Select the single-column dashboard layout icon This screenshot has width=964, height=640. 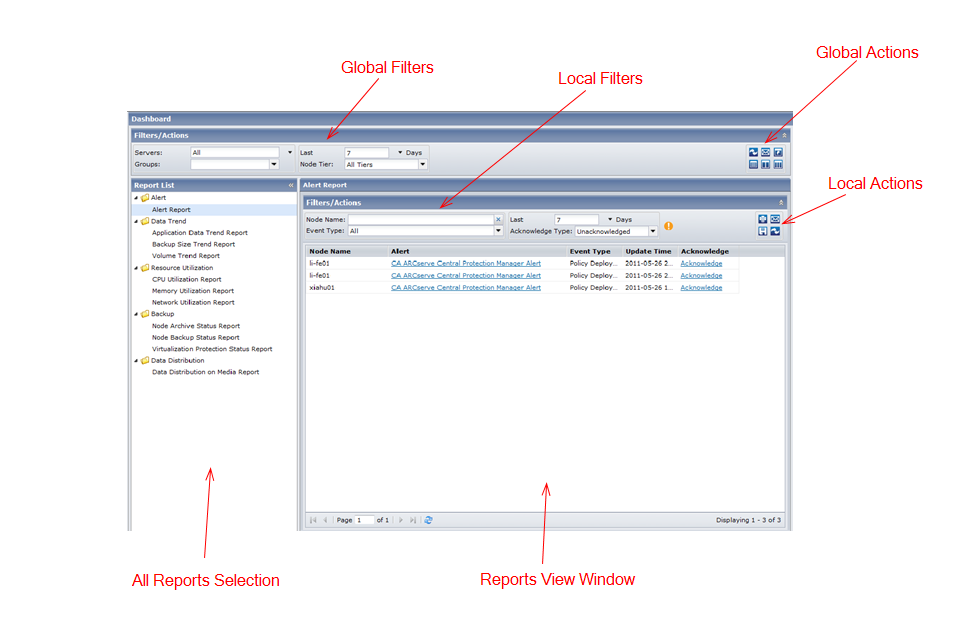pos(753,164)
